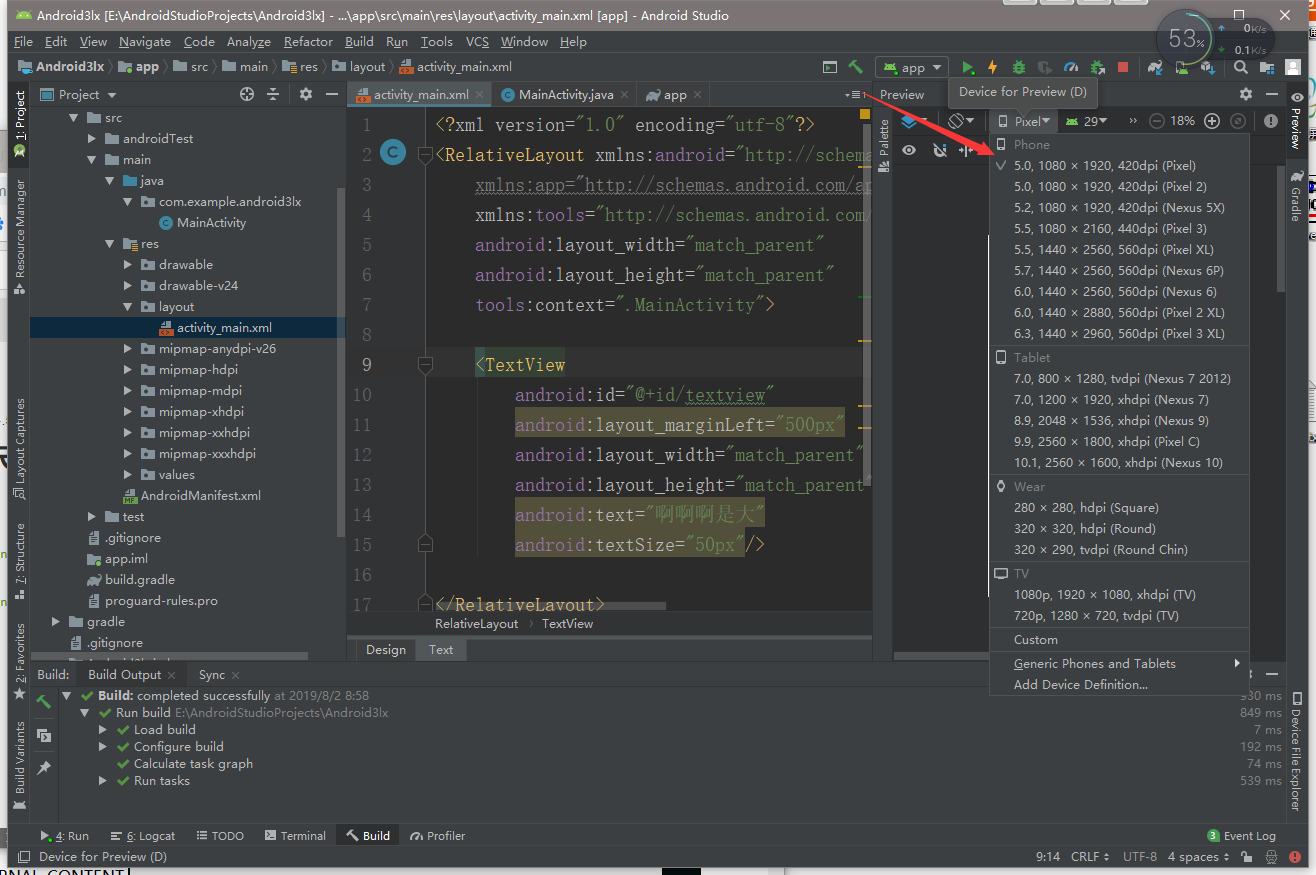Open Project panel gear settings
The width and height of the screenshot is (1316, 875).
[x=306, y=94]
